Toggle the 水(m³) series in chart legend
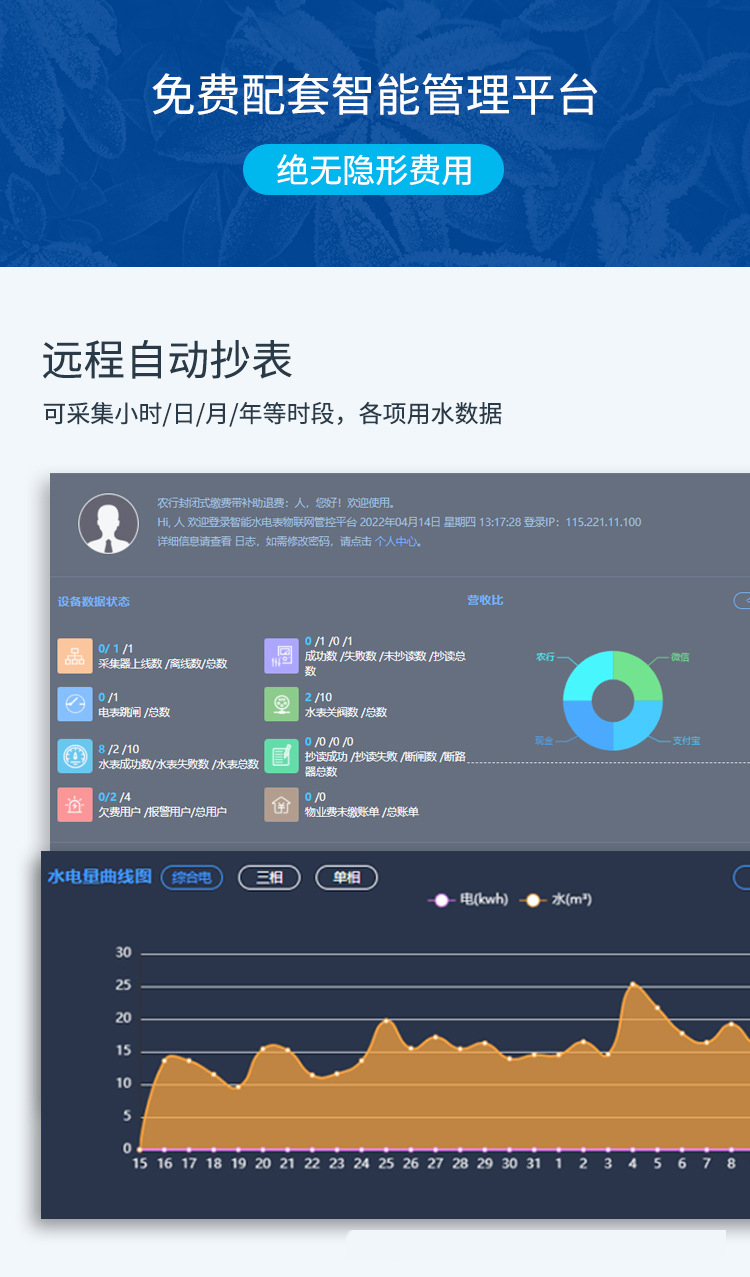Viewport: 750px width, 1277px height. (x=558, y=900)
